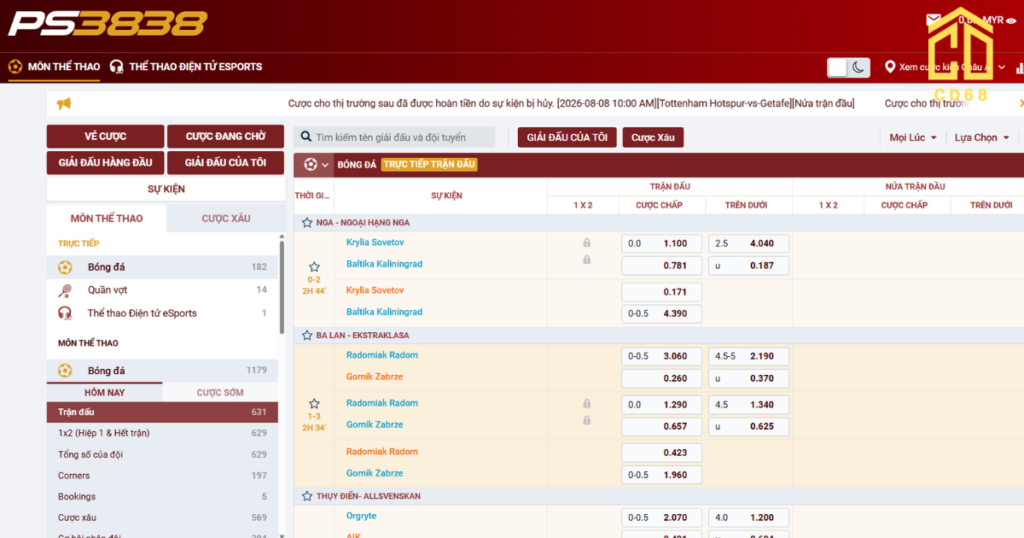Expand the sport selector chevron in Bóng Đá bar

[325, 165]
